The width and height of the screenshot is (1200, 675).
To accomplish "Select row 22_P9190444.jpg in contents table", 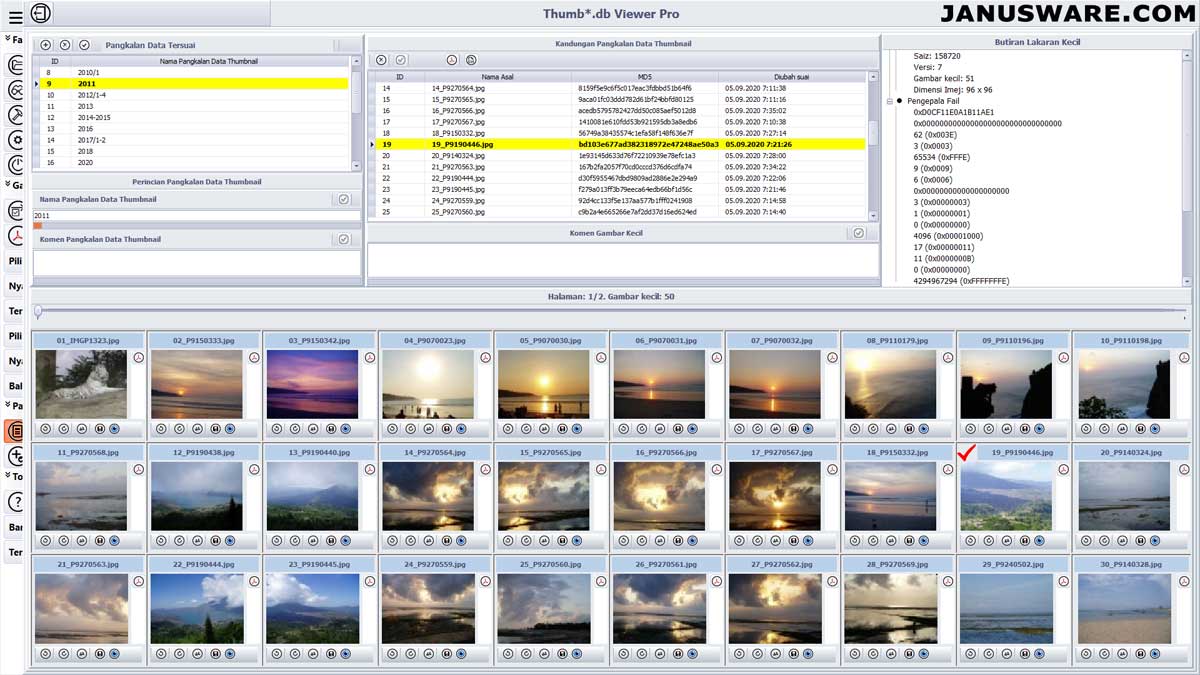I will 620,178.
